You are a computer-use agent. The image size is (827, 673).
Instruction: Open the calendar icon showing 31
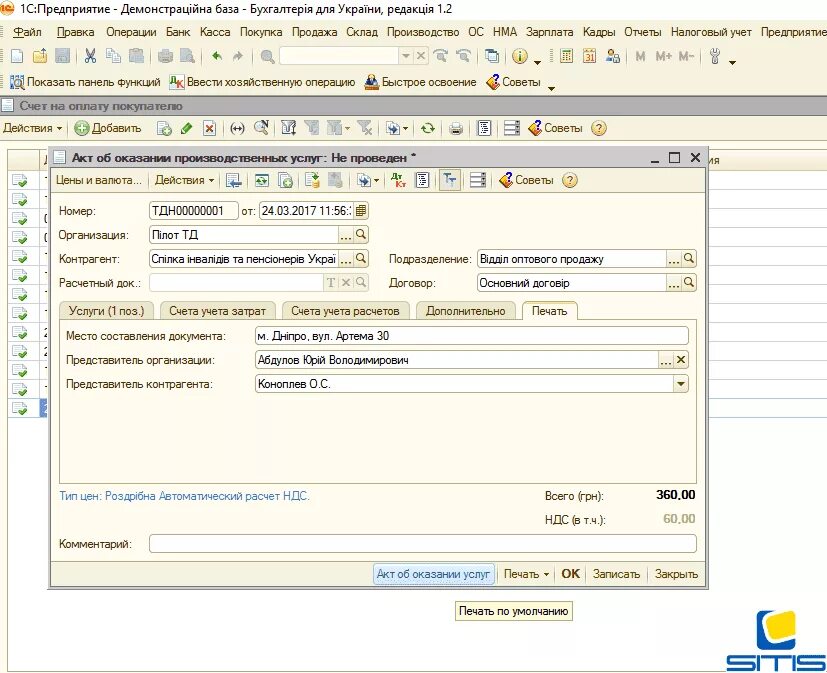[x=590, y=56]
